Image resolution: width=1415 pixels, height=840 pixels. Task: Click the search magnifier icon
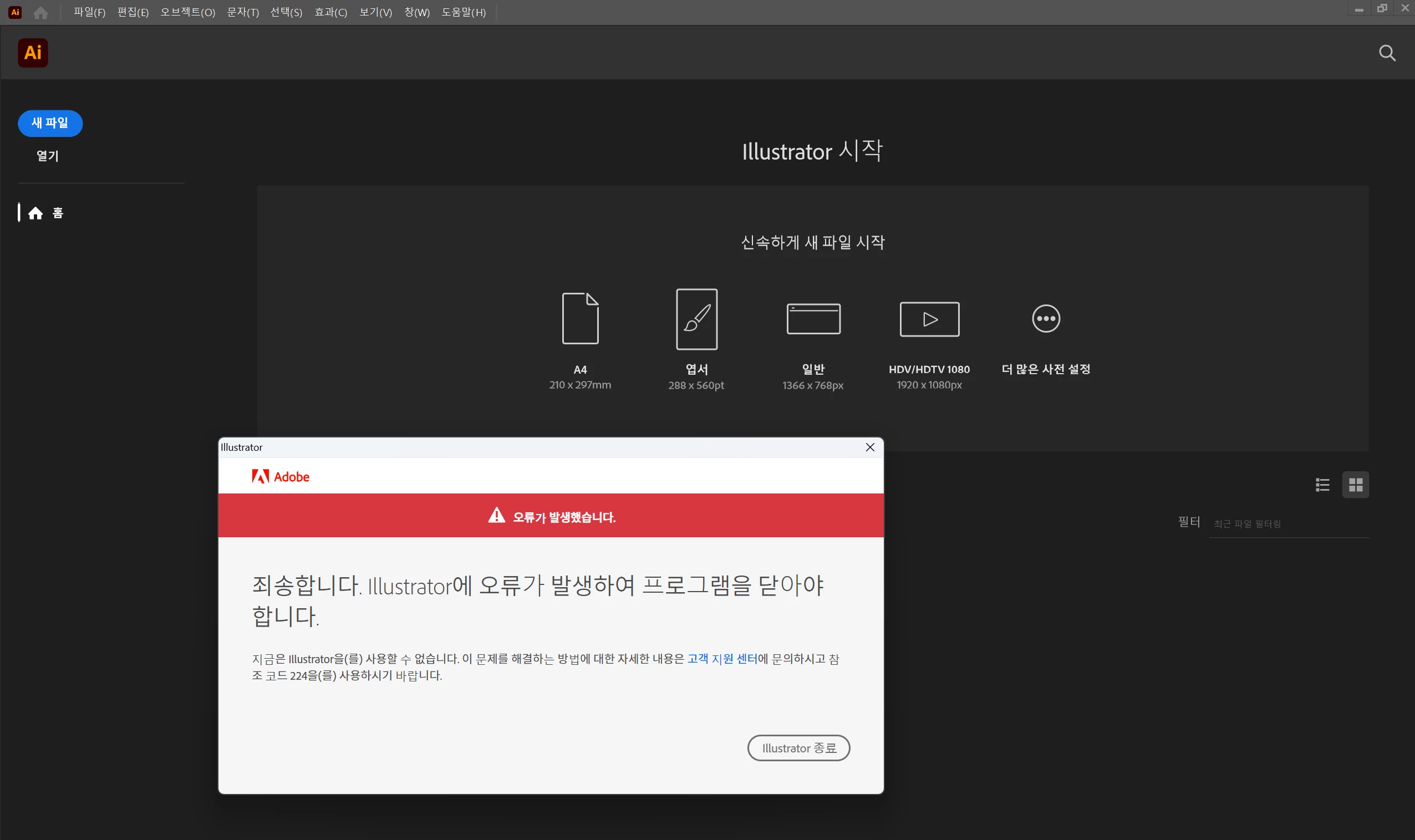pyautogui.click(x=1387, y=53)
